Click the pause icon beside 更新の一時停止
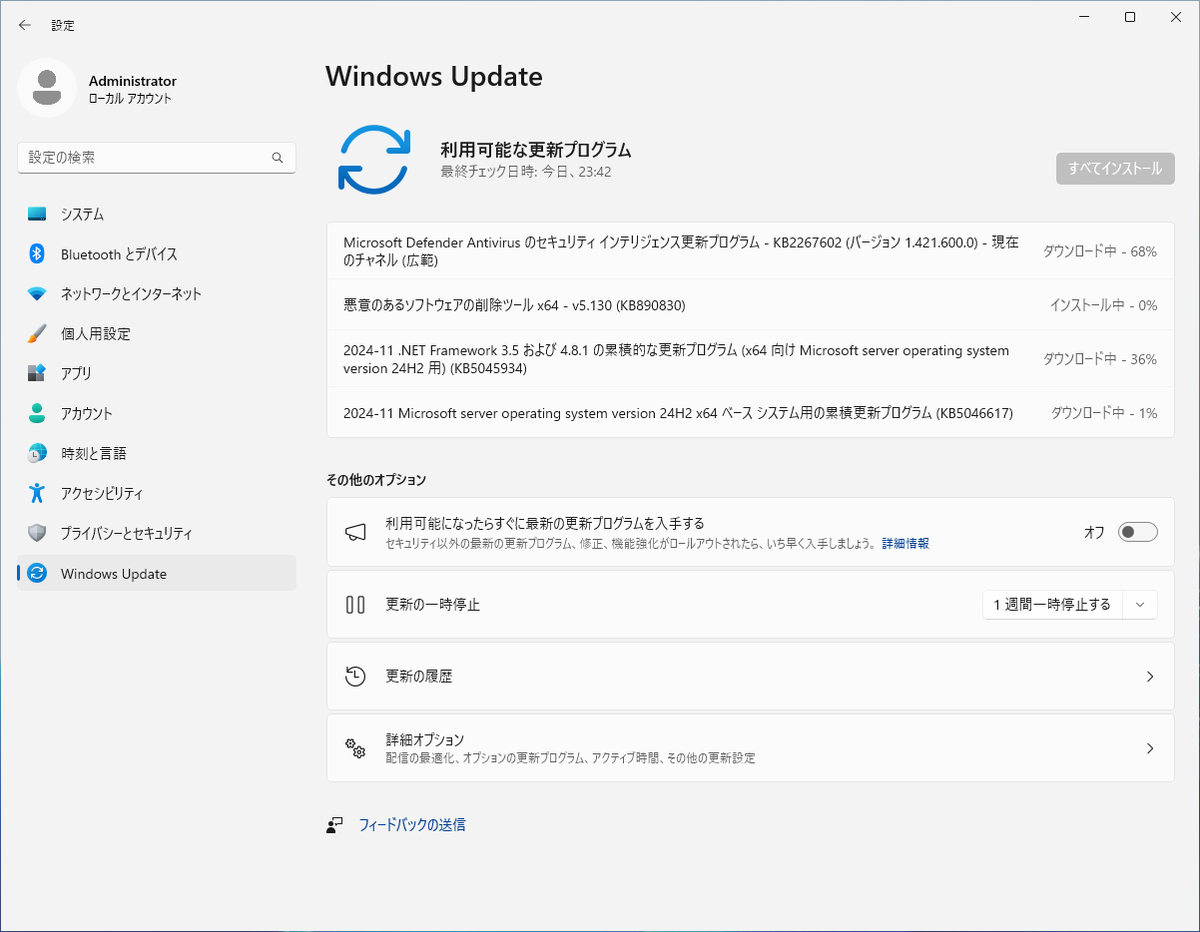Viewport: 1200px width, 932px height. [x=355, y=604]
